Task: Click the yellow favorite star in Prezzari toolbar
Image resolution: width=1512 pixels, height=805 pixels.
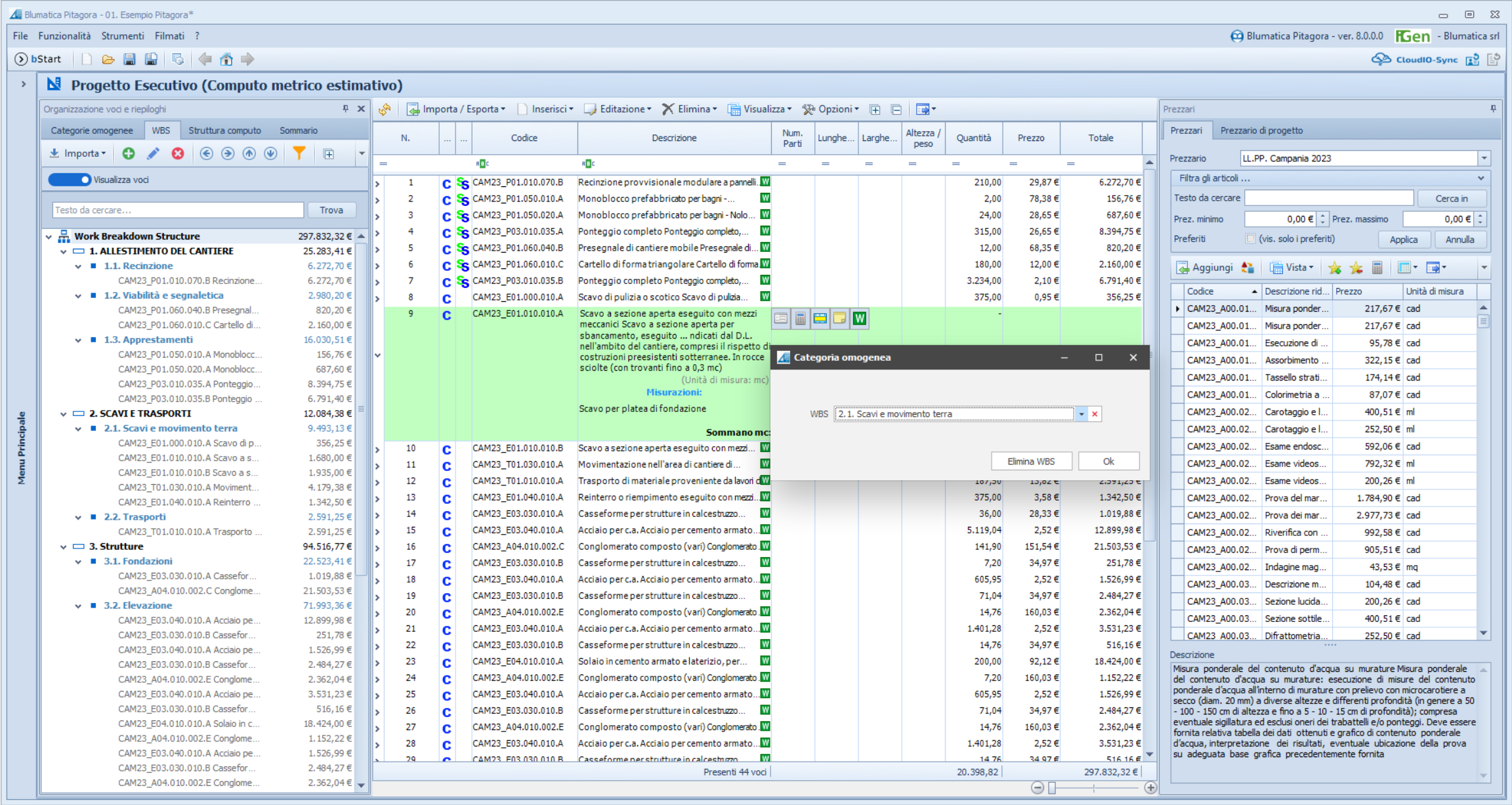Action: pos(1335,268)
